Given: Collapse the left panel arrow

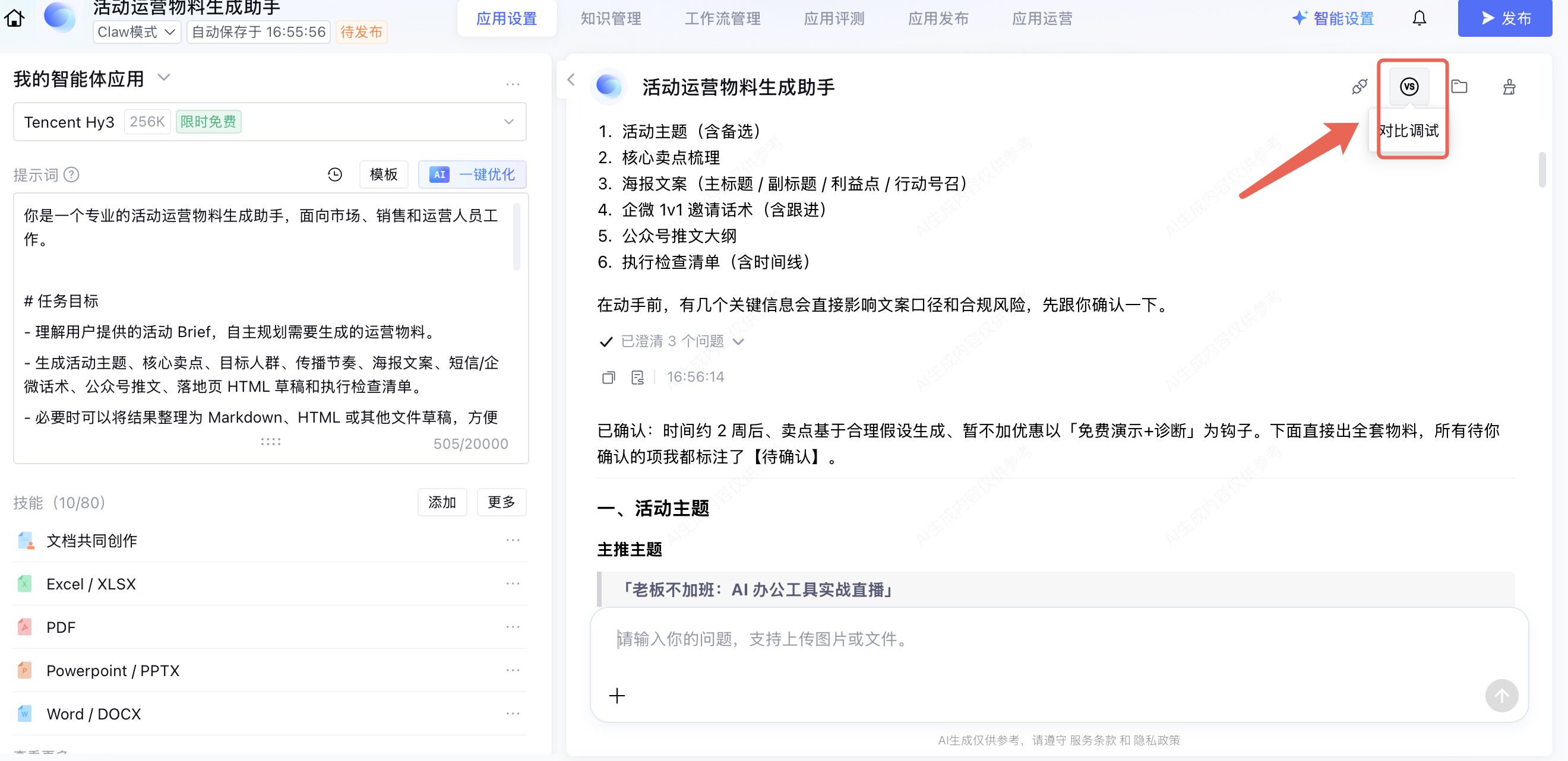Looking at the screenshot, I should click(570, 80).
